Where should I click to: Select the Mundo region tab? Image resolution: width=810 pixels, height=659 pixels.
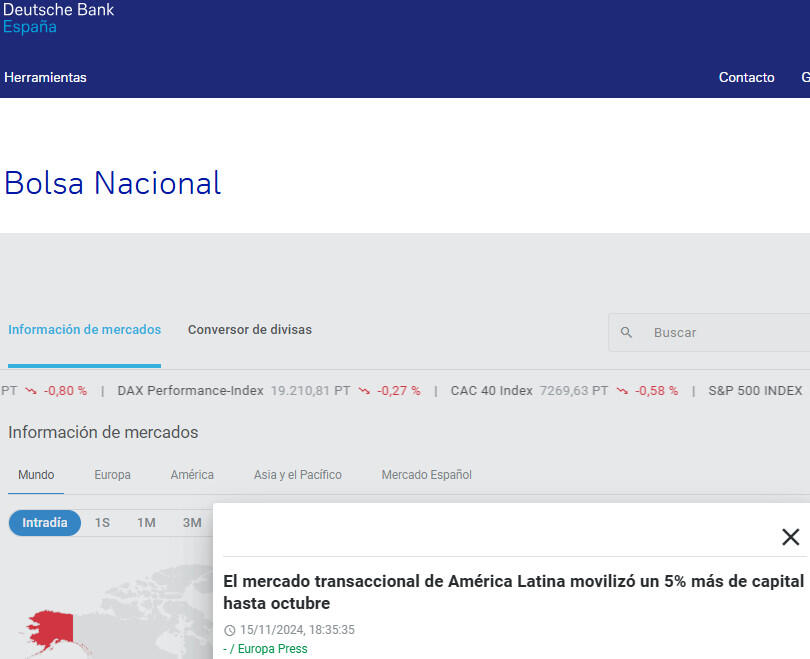36,474
